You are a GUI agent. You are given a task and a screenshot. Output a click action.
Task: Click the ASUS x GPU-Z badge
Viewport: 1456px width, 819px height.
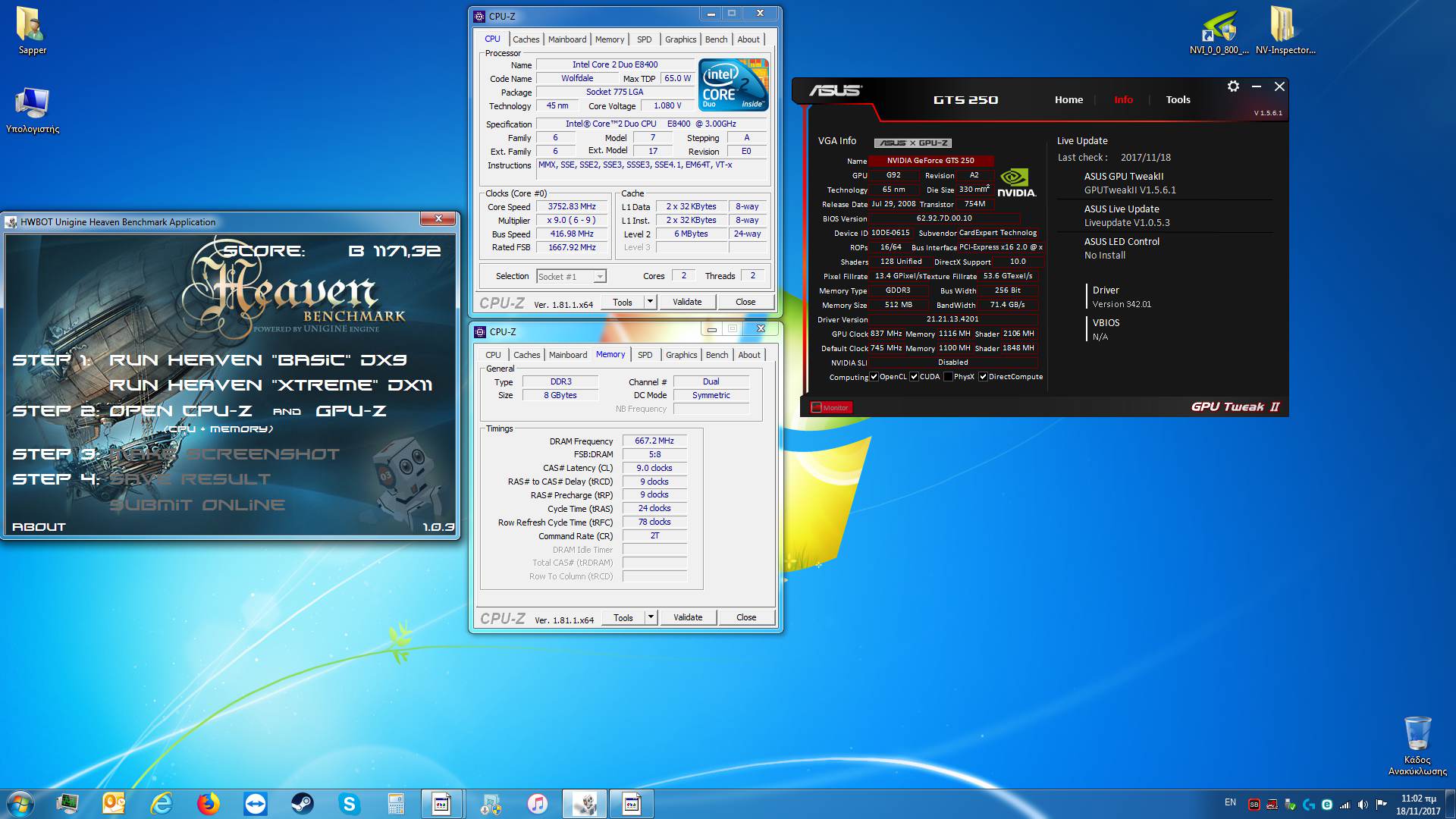[913, 143]
